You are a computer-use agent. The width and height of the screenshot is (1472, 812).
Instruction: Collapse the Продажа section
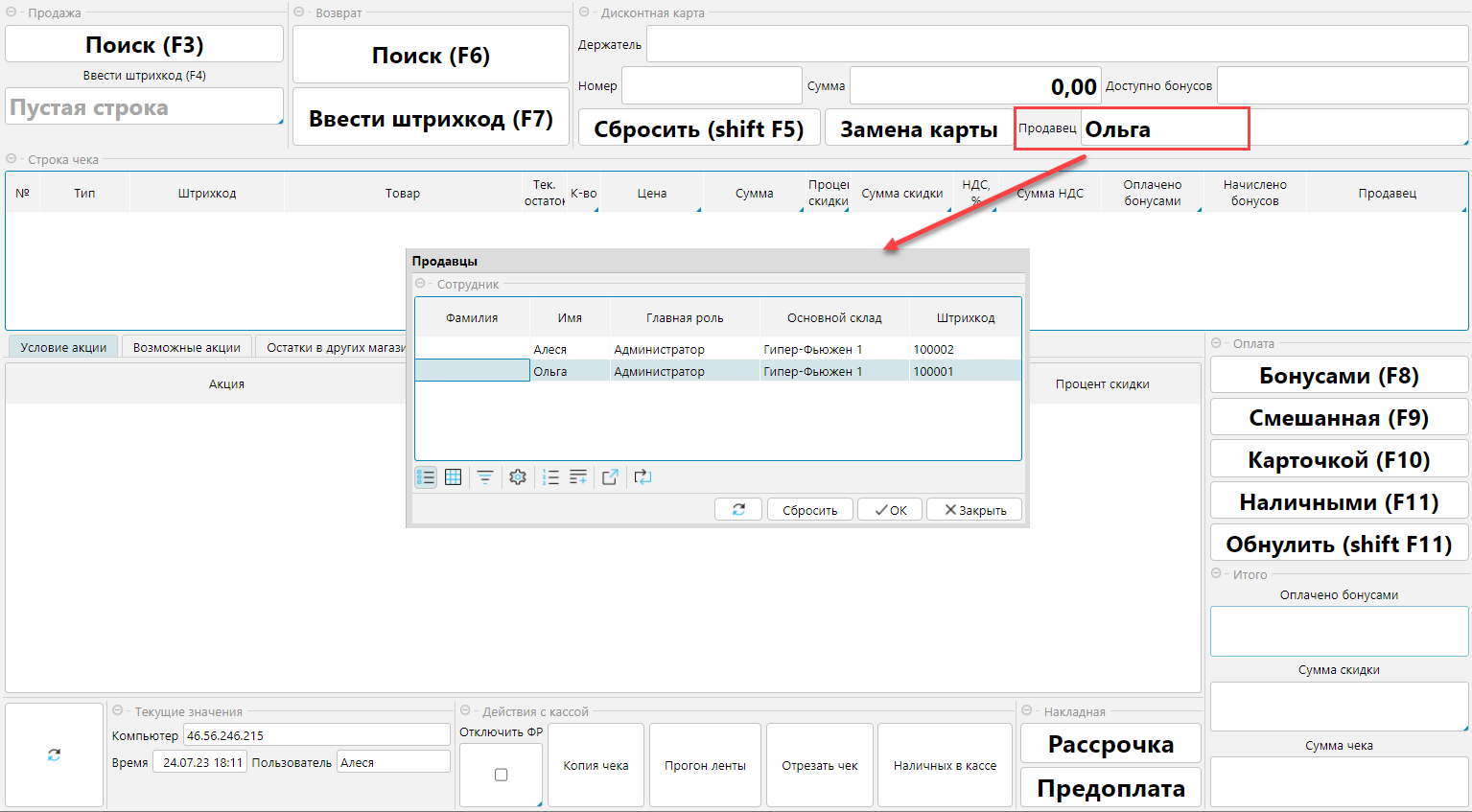click(x=12, y=12)
